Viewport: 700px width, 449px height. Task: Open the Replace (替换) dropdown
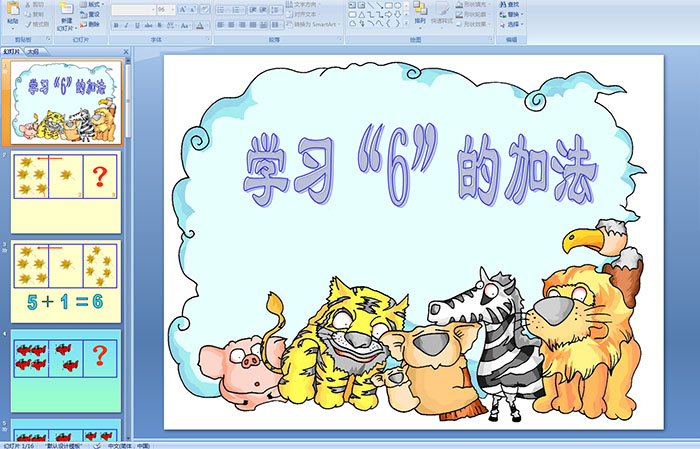pos(512,14)
